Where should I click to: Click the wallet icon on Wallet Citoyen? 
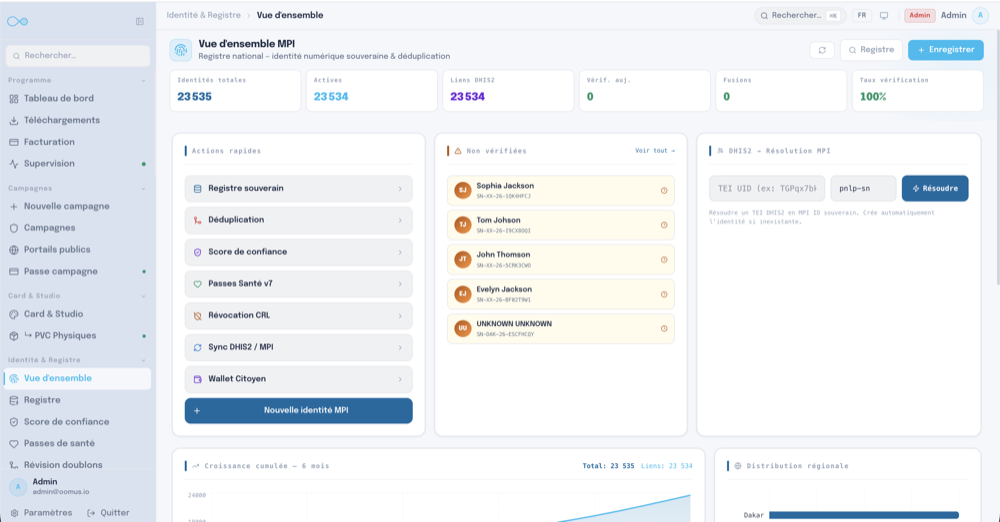[x=197, y=379]
